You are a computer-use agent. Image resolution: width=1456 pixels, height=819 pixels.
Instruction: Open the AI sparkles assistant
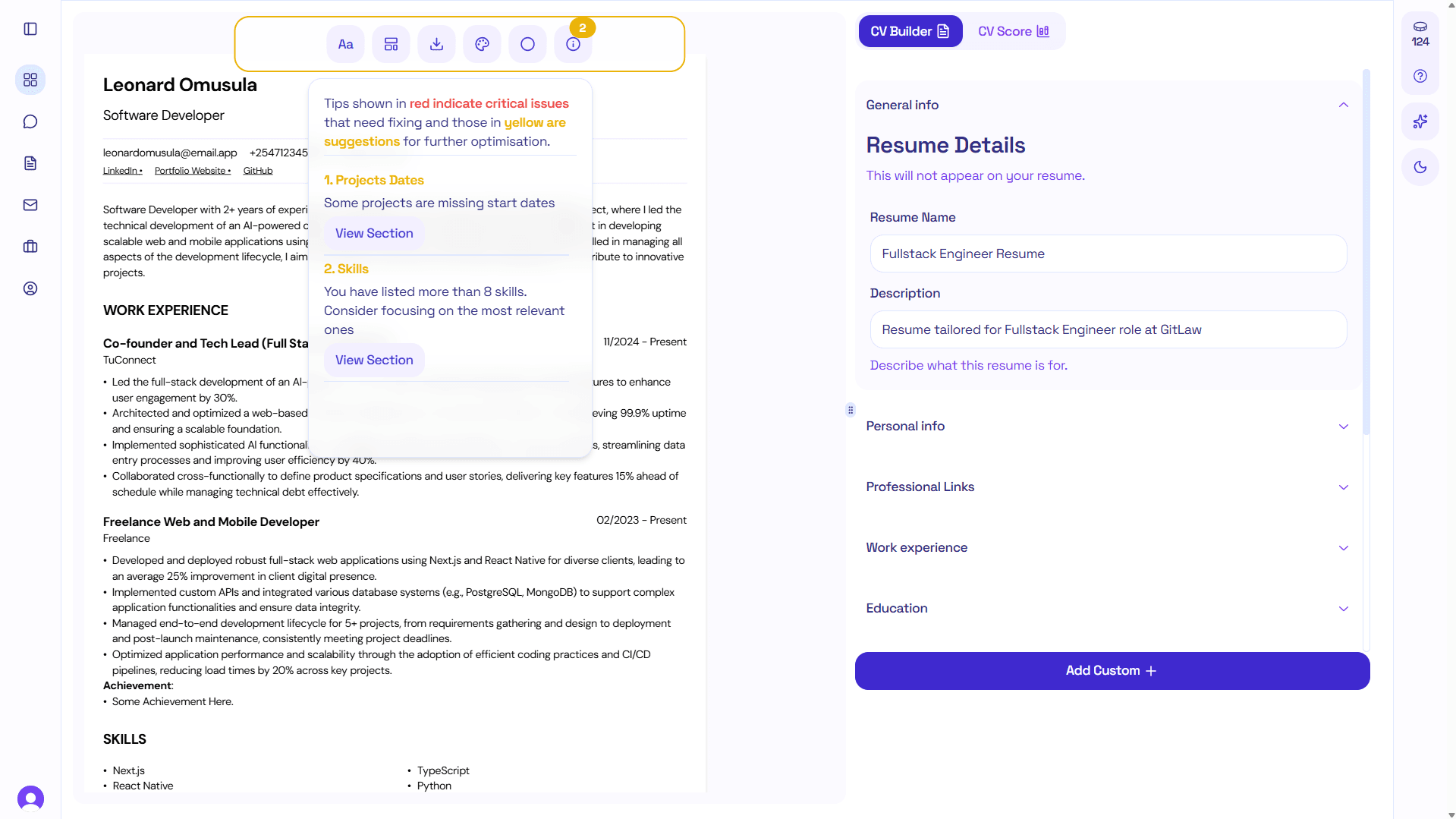1420,121
